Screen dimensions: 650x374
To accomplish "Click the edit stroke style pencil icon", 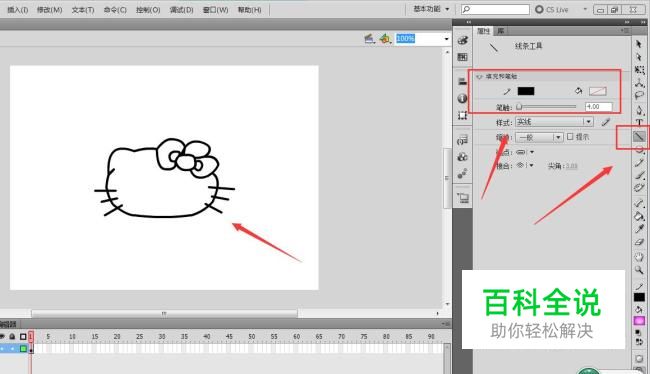I will coord(606,122).
